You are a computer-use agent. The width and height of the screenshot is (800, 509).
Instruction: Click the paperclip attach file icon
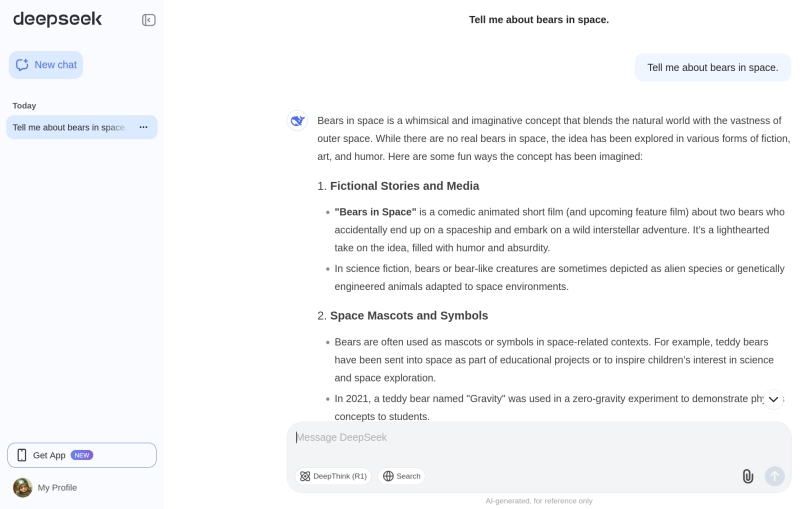747,476
